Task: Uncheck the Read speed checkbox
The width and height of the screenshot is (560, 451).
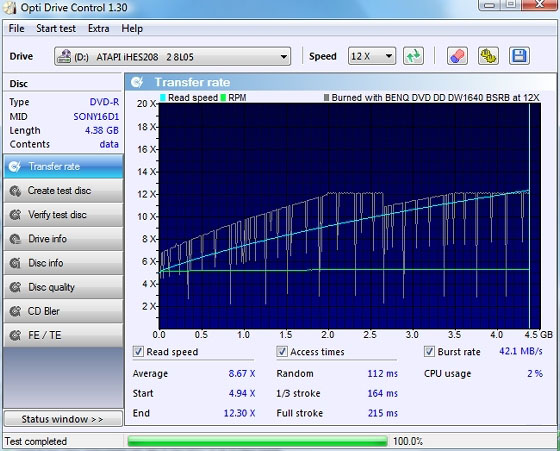Action: click(x=138, y=352)
